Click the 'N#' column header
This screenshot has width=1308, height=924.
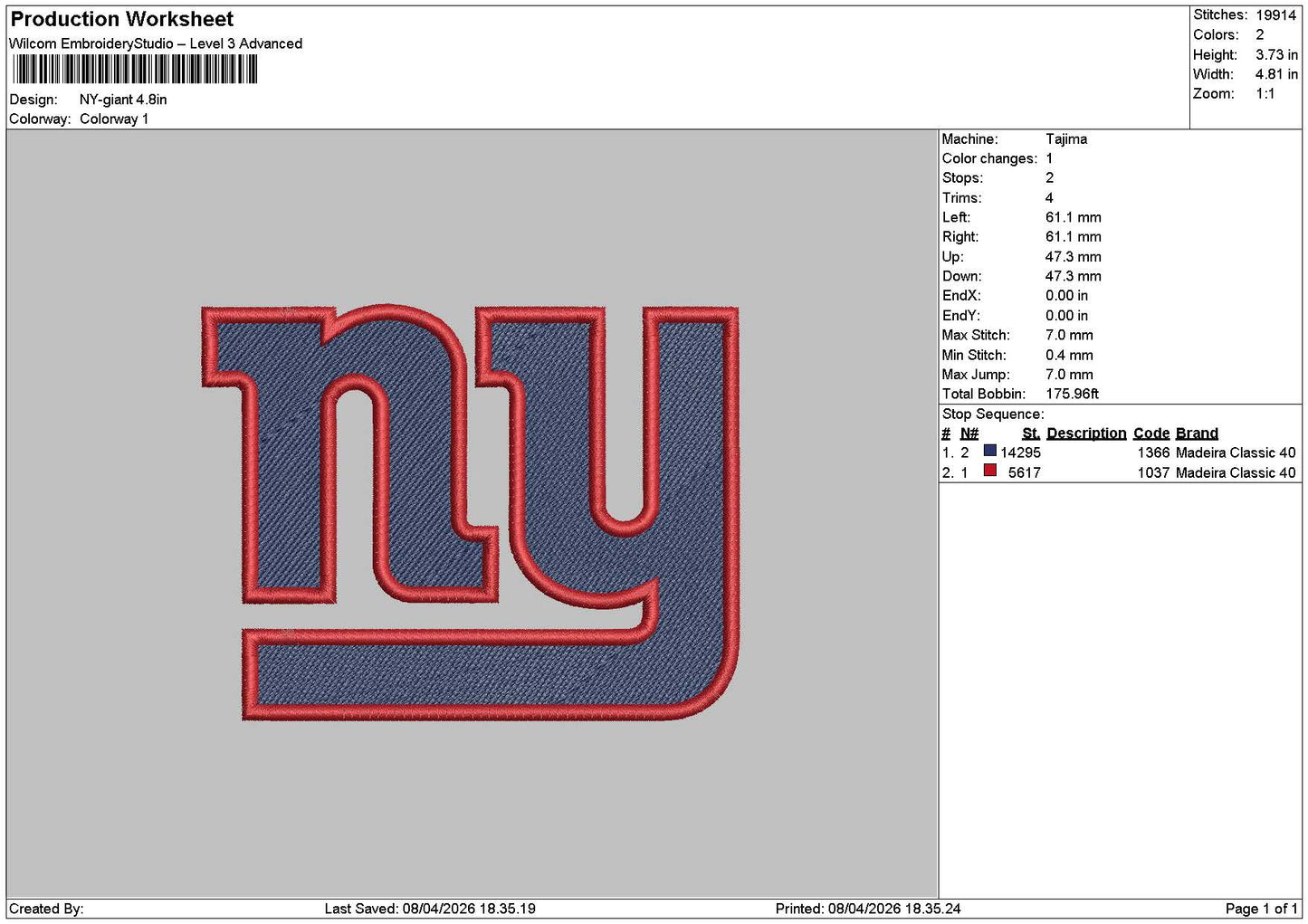pos(969,433)
